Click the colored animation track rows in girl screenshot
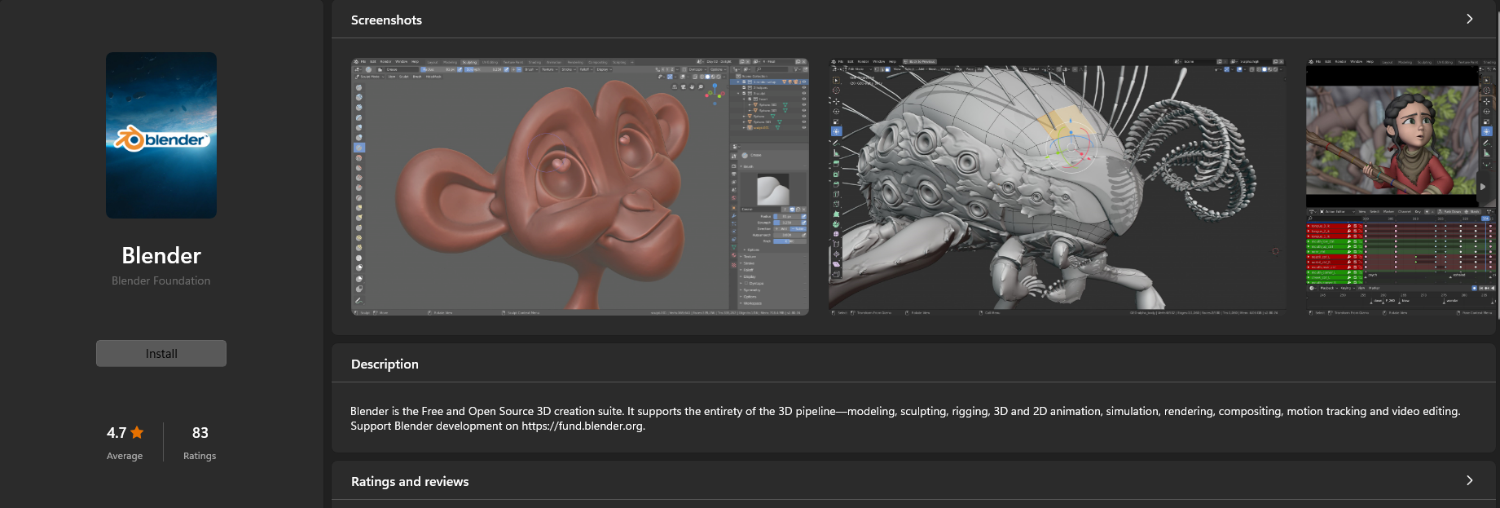This screenshot has width=1500, height=508. pos(1335,250)
